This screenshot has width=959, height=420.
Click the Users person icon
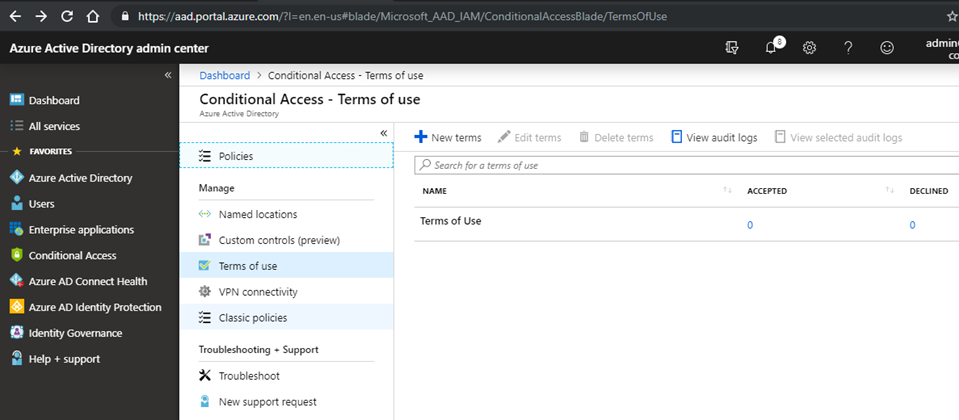[x=17, y=204]
